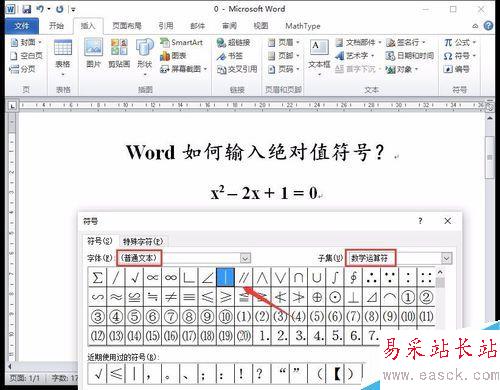Open the subset (子集) dropdown arrow
The width and height of the screenshot is (500, 390).
[447, 258]
